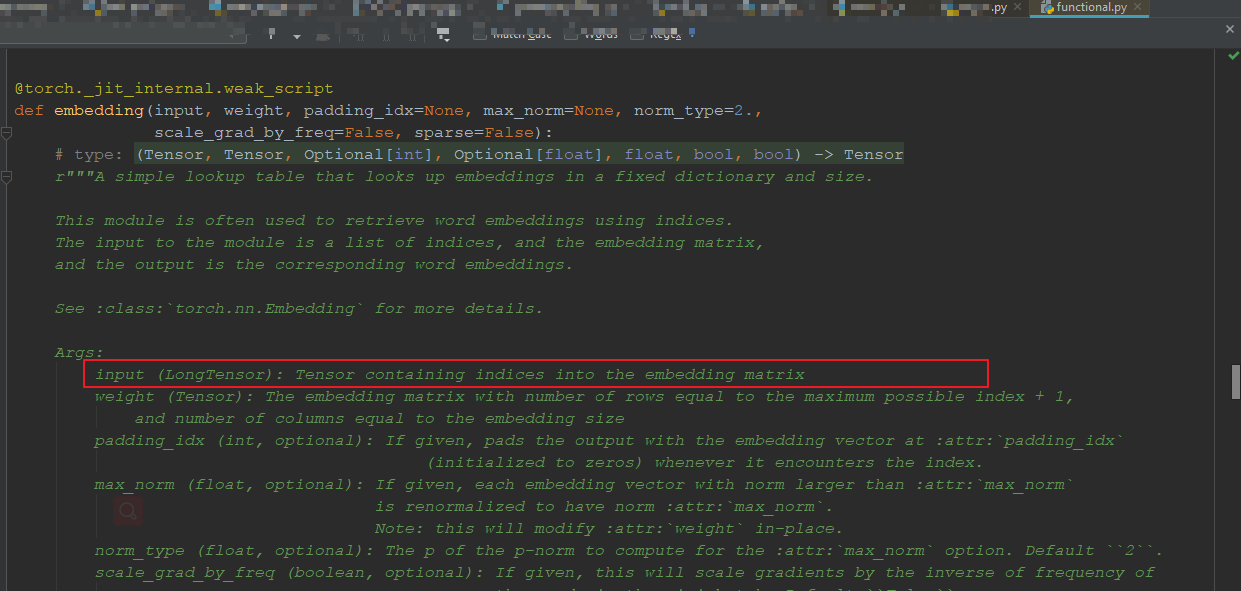Click 'padding_idx=None' in the function signature
Viewport: 1241px width, 591px height.
(x=384, y=111)
